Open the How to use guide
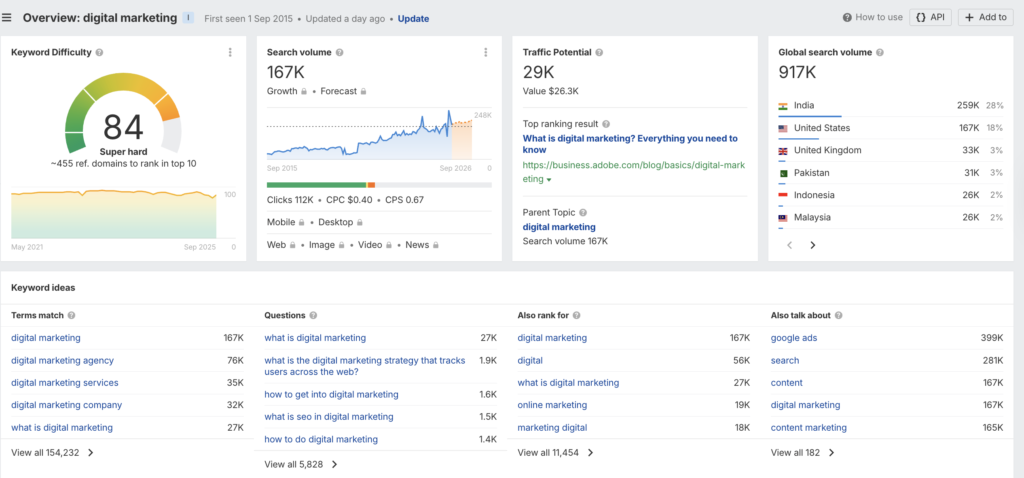Image resolution: width=1024 pixels, height=478 pixels. pyautogui.click(x=872, y=18)
